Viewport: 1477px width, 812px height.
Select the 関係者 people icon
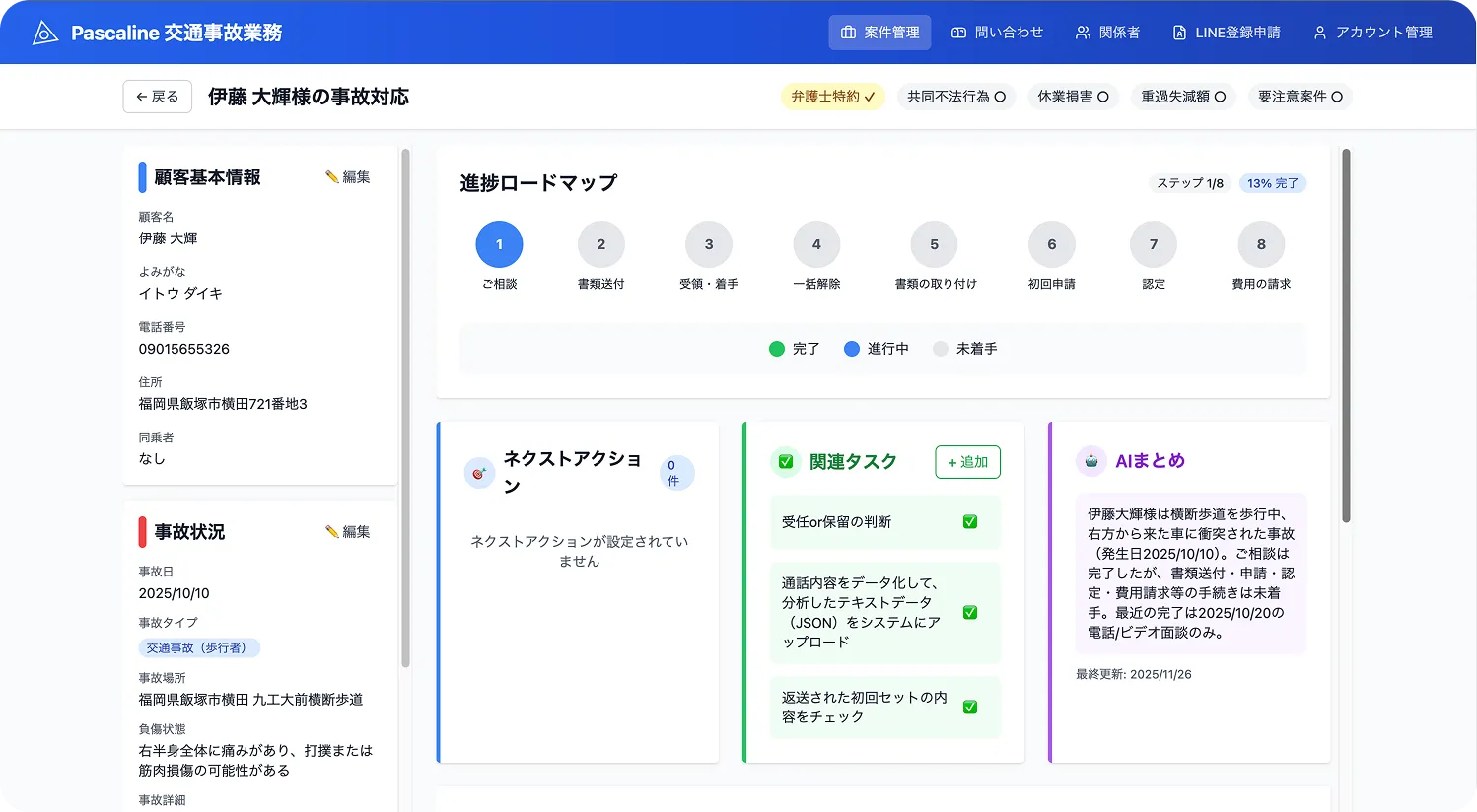pos(1082,31)
